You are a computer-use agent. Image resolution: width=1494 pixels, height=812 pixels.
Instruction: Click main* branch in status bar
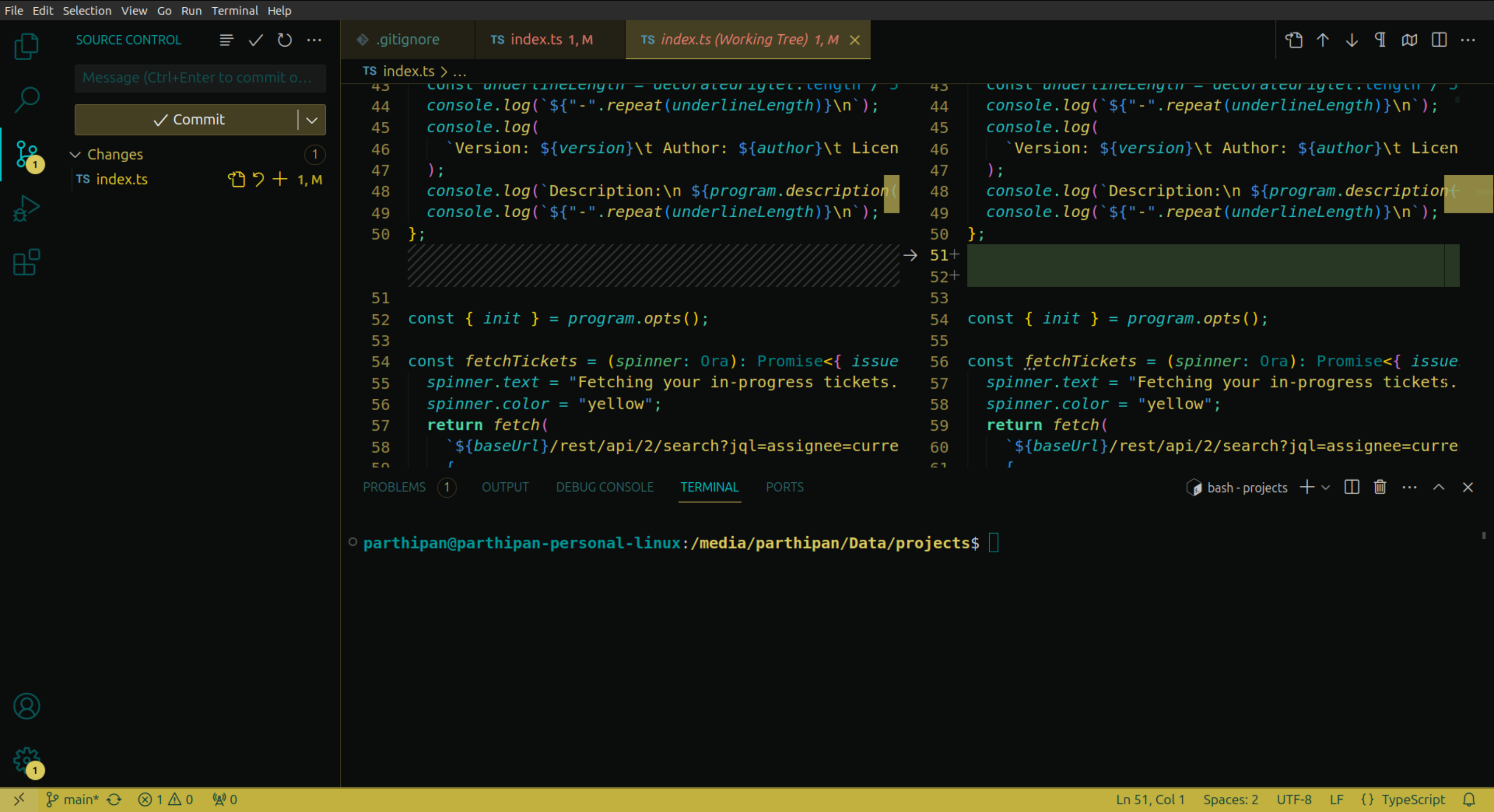(x=73, y=800)
